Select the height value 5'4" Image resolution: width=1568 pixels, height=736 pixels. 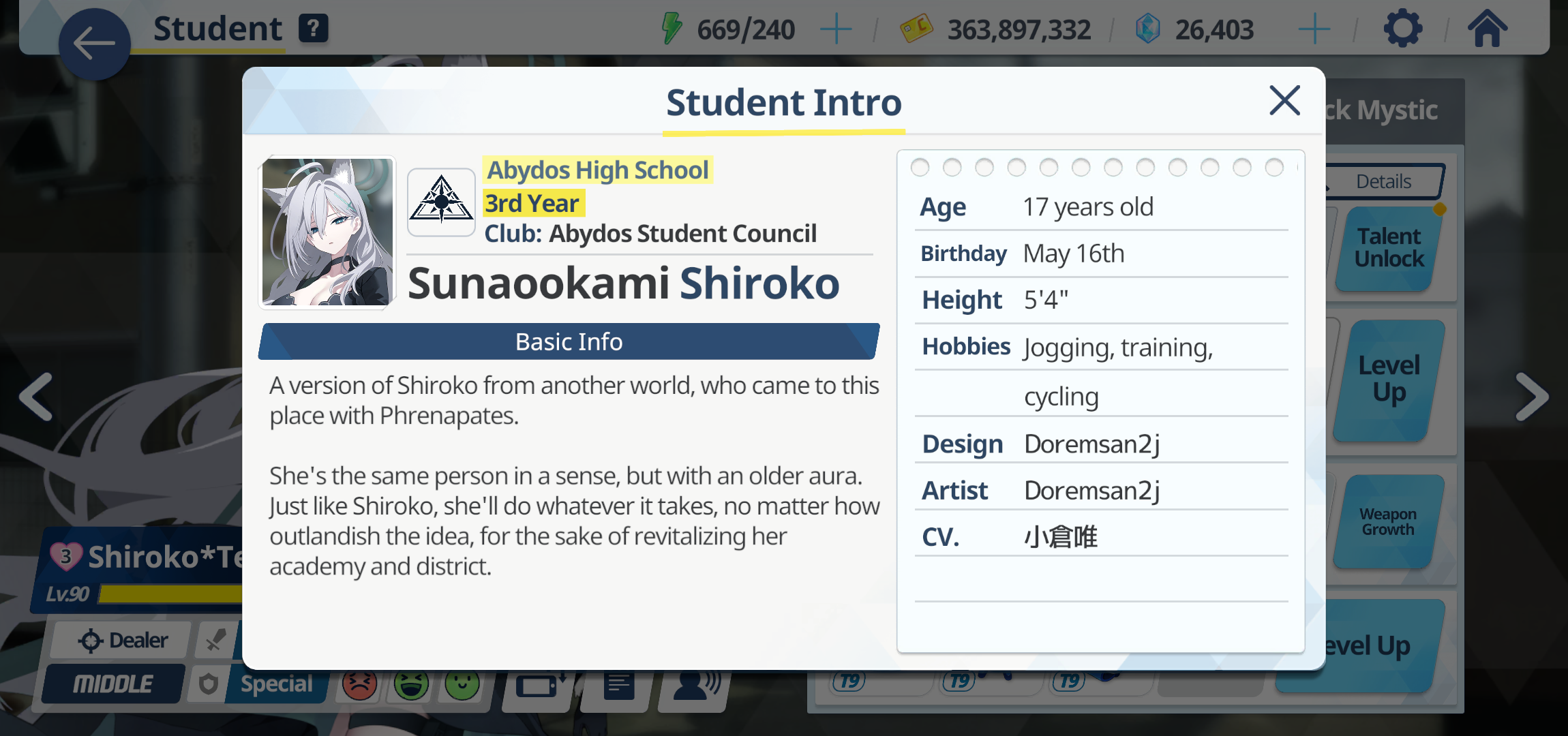click(x=1046, y=299)
